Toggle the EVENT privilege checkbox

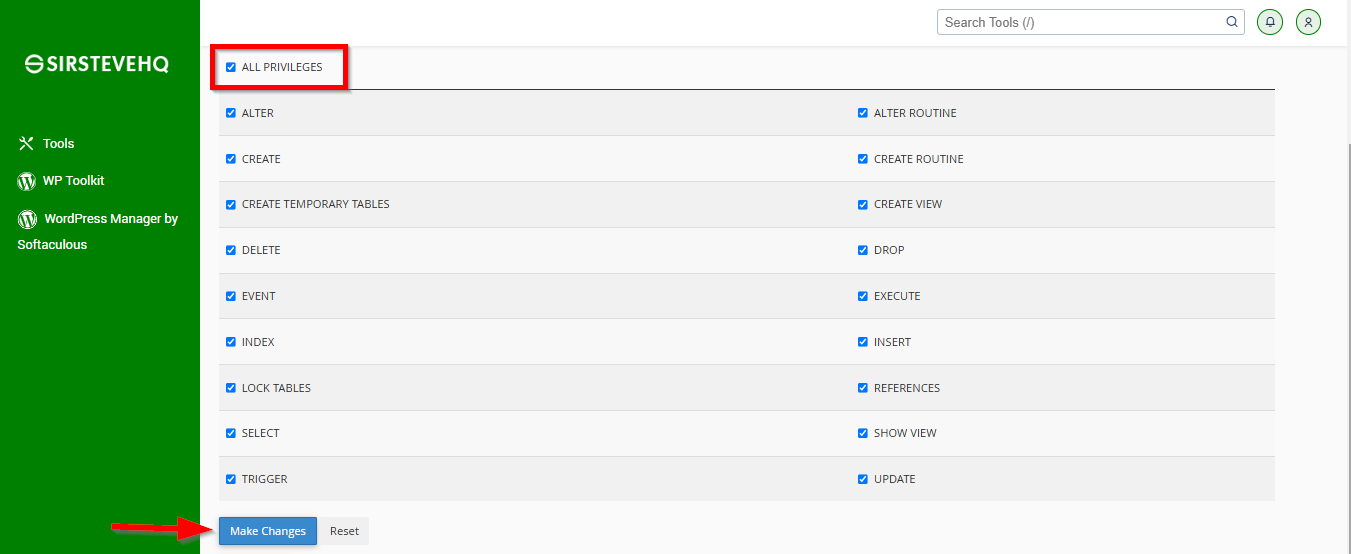pyautogui.click(x=231, y=296)
